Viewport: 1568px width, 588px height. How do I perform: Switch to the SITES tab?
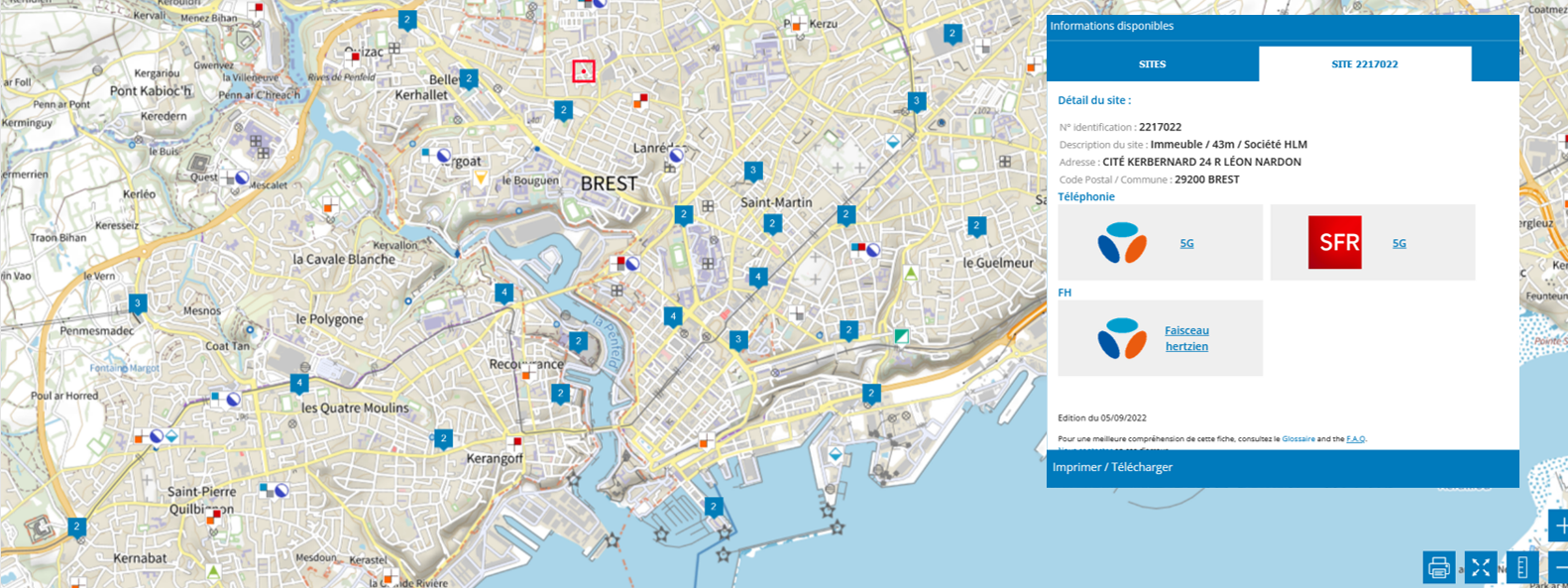tap(1152, 64)
